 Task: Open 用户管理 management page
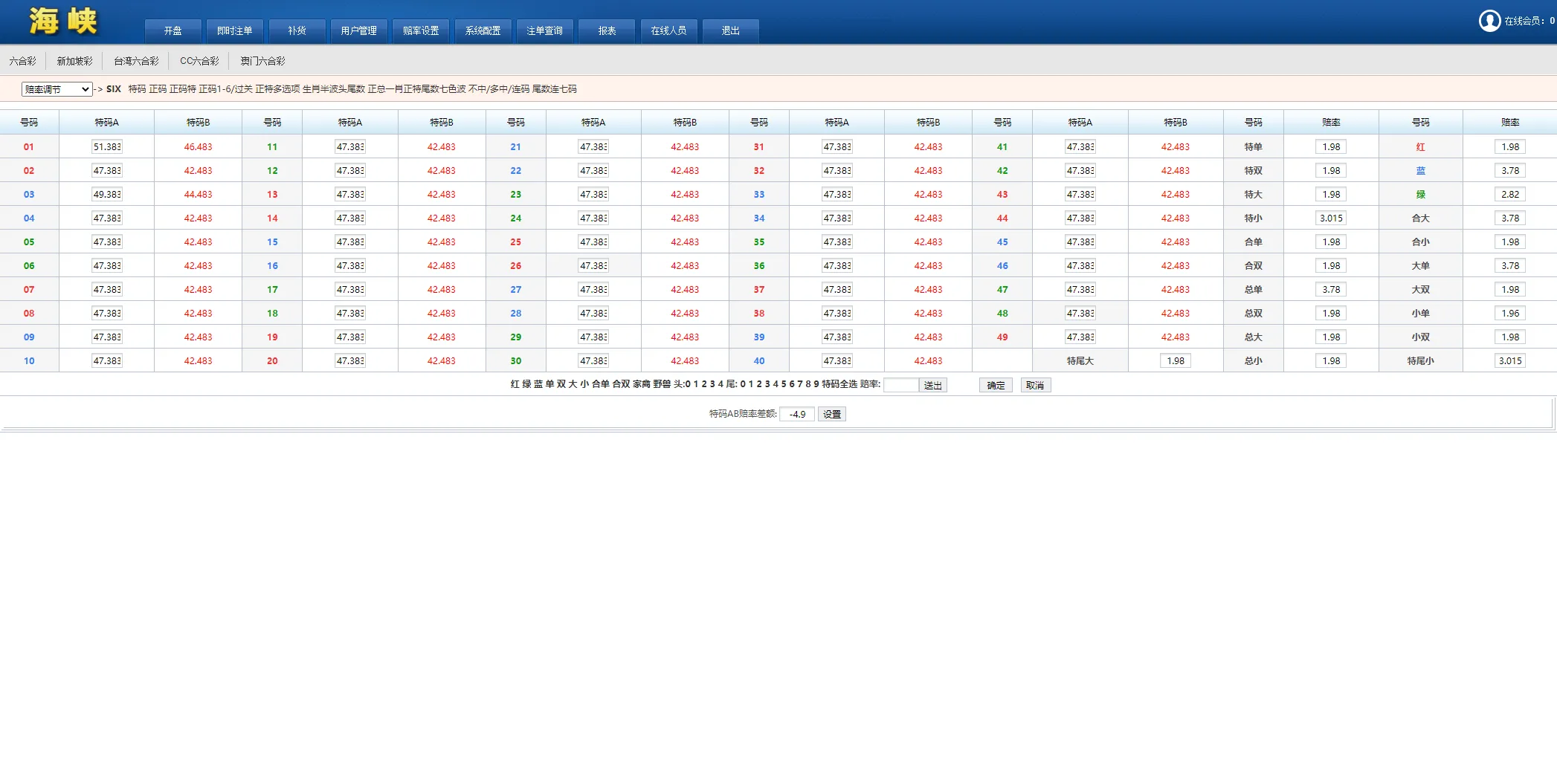pyautogui.click(x=359, y=30)
